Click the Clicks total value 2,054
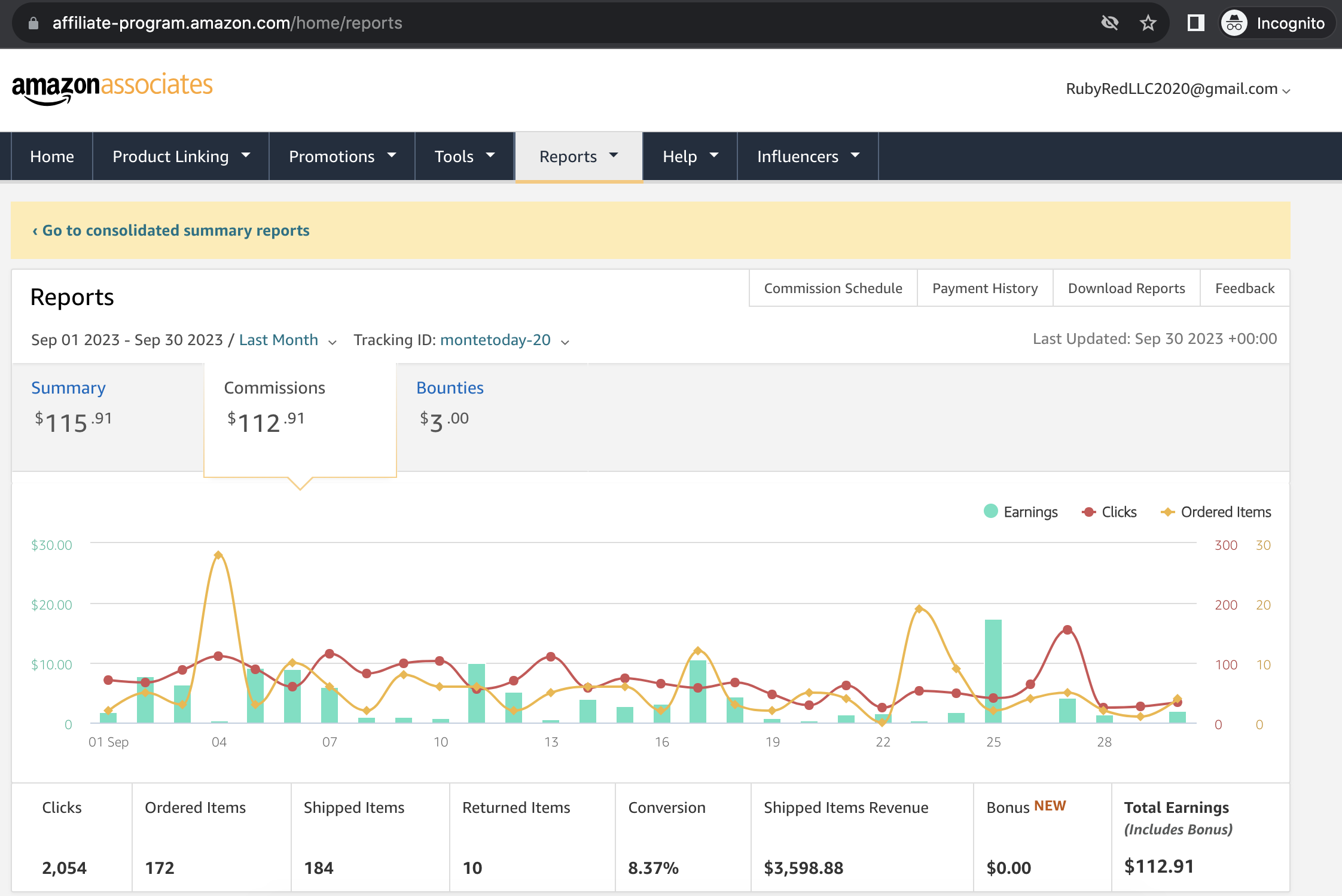Screen dimensions: 1342x896 pyautogui.click(x=64, y=868)
